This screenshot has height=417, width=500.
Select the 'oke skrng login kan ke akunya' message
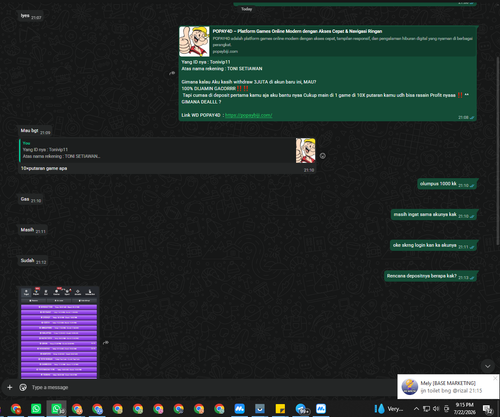click(434, 245)
